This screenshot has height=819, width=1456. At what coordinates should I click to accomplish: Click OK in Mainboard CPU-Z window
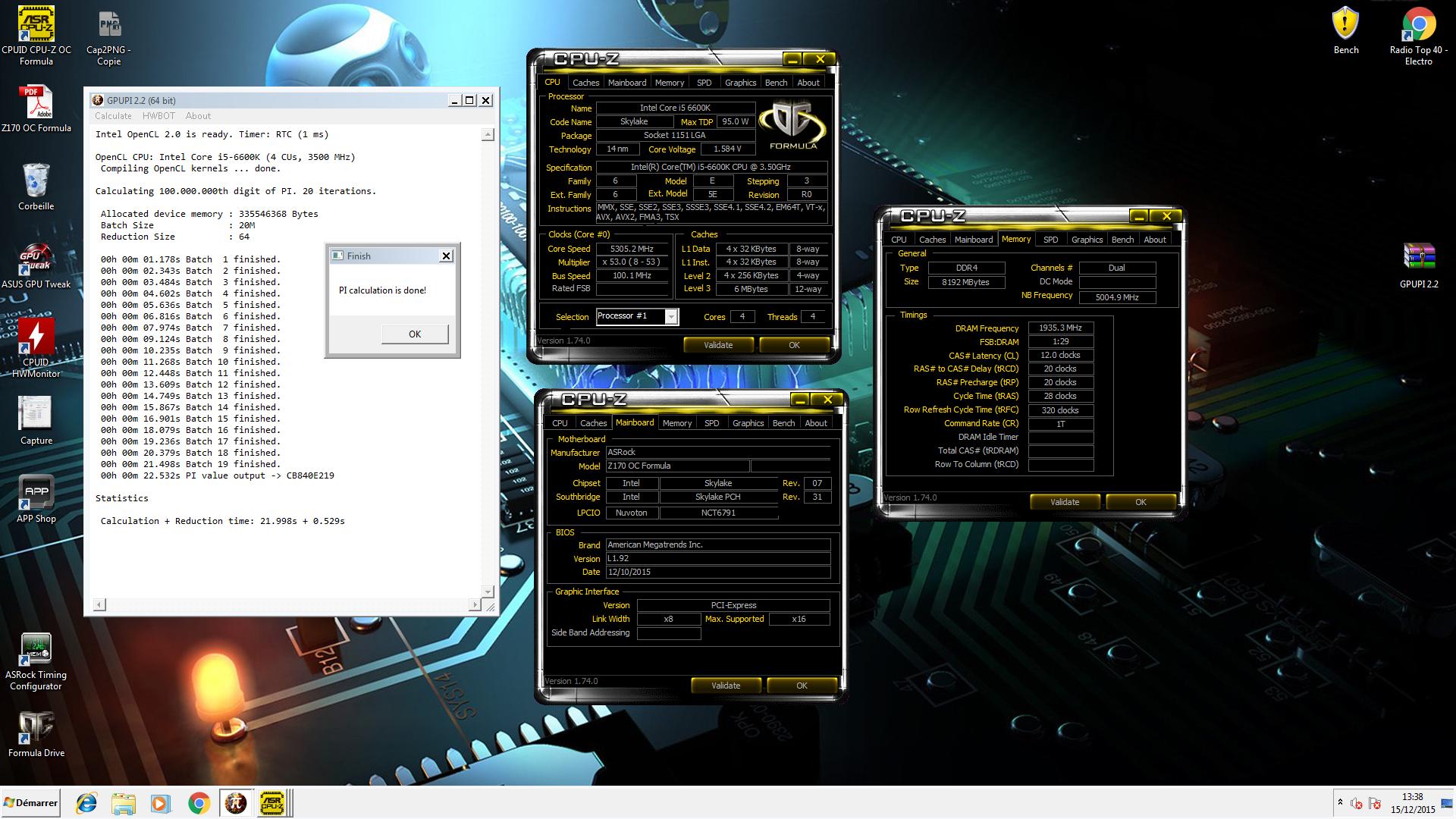pos(802,686)
